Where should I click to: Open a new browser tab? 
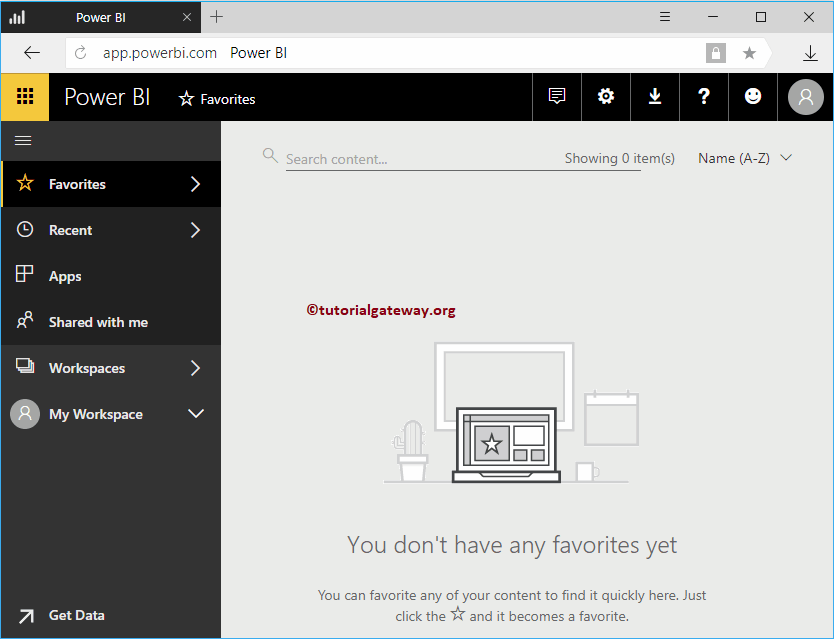click(x=216, y=17)
